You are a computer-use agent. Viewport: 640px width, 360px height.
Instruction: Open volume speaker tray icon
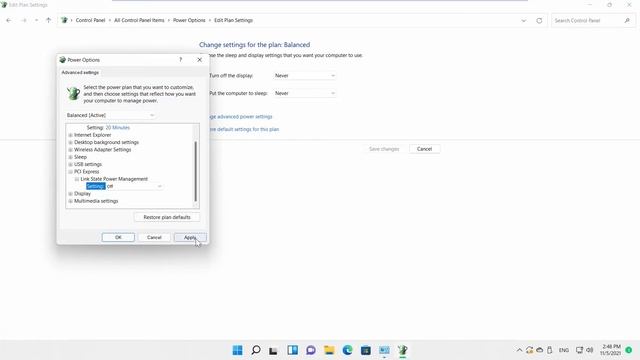coord(590,350)
